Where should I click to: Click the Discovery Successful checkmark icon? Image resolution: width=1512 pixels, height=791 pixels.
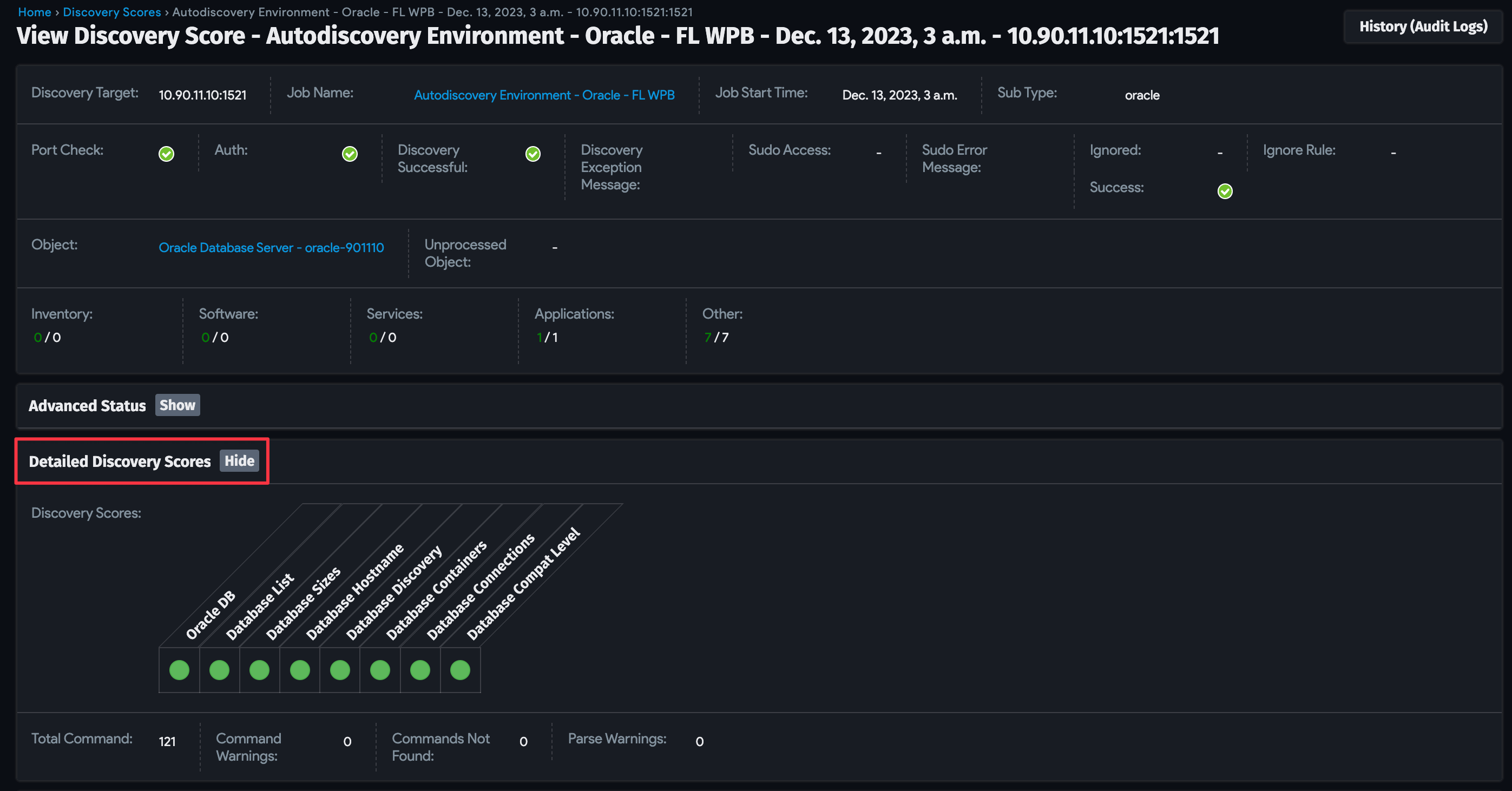(x=533, y=154)
